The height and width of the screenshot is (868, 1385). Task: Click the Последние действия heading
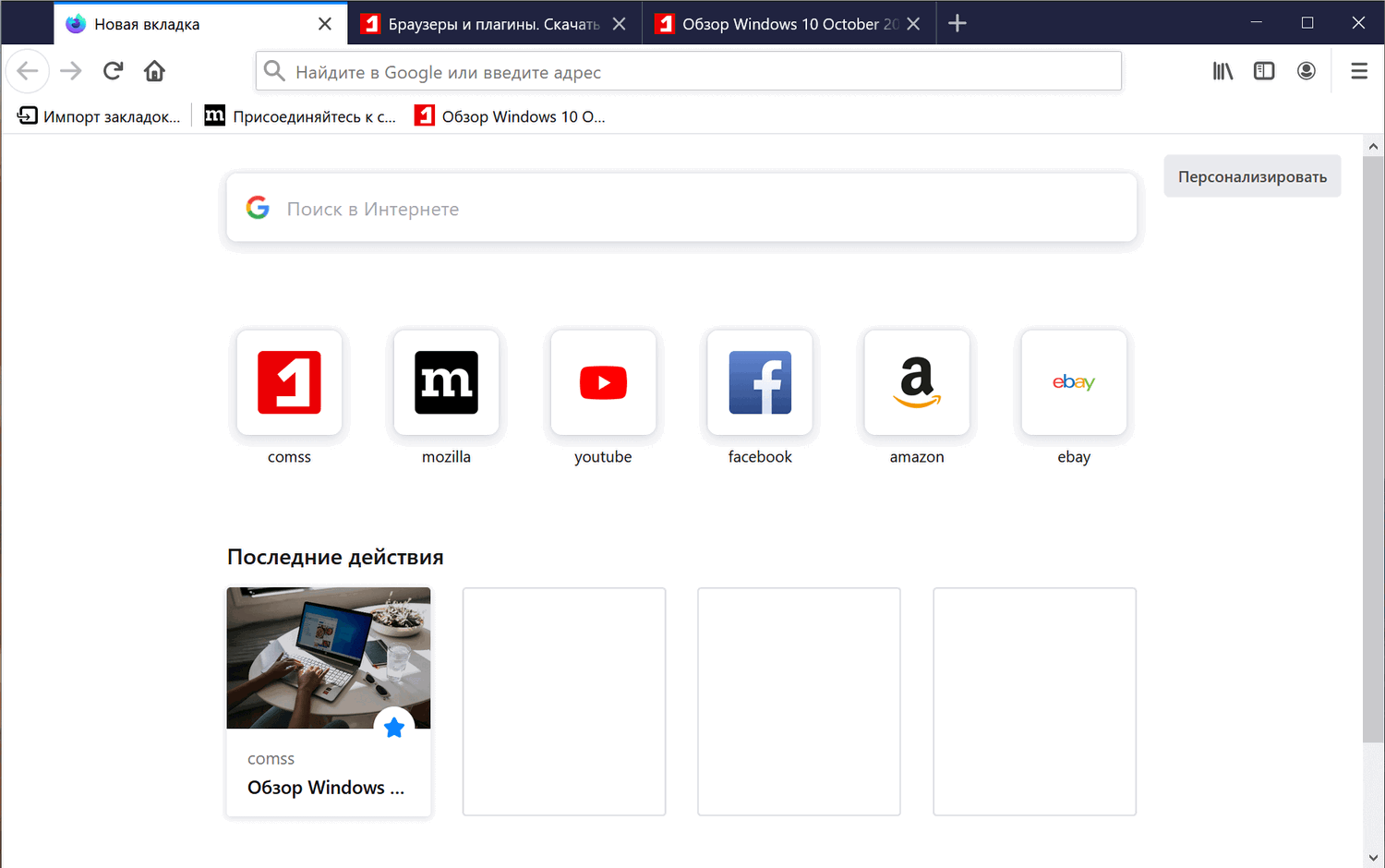[335, 557]
